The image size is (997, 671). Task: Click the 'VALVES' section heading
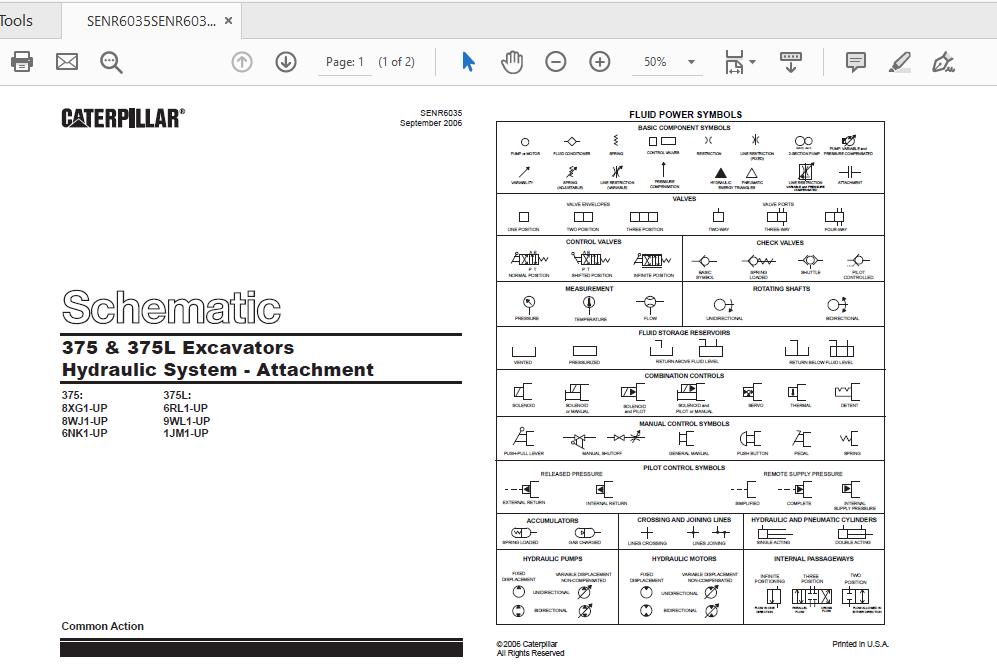(x=684, y=199)
